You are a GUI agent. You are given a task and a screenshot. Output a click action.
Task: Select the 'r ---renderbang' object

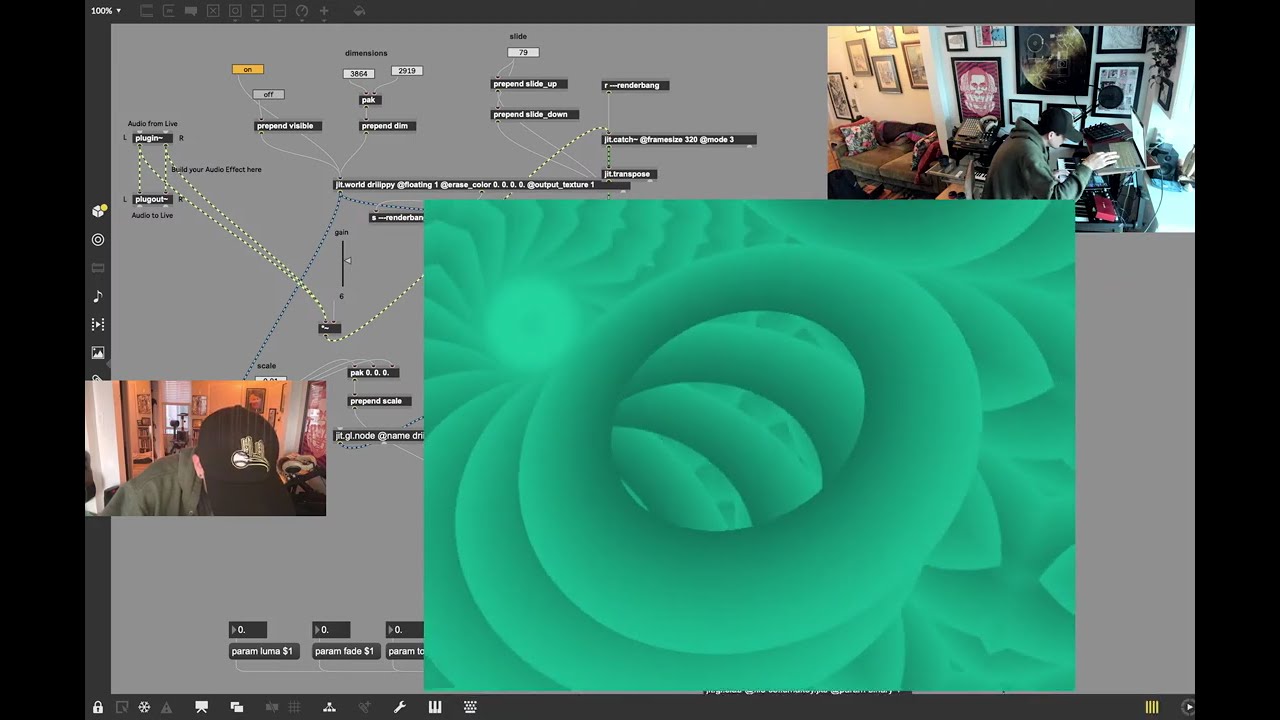(636, 86)
